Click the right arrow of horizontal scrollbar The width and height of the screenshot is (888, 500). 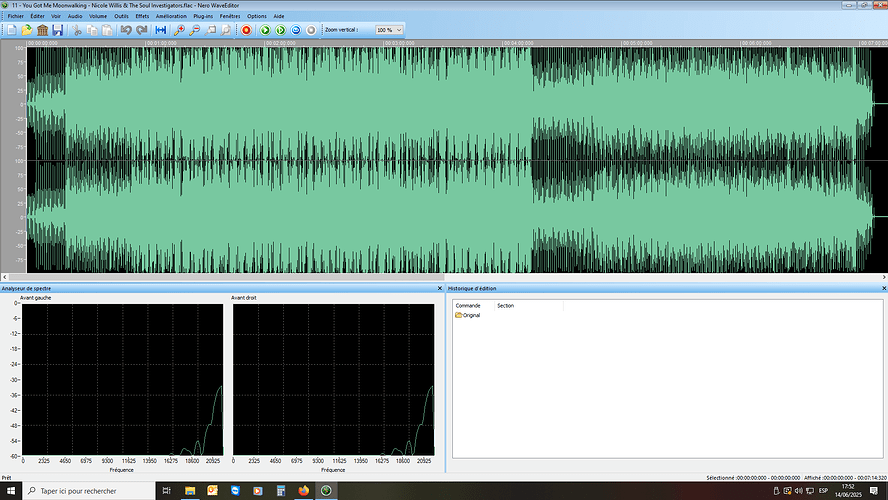pos(884,277)
